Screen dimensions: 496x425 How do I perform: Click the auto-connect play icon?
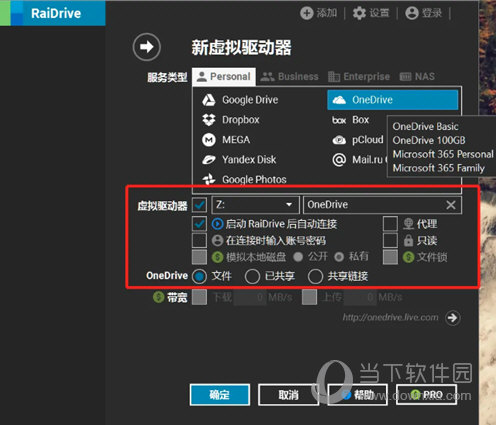(217, 224)
